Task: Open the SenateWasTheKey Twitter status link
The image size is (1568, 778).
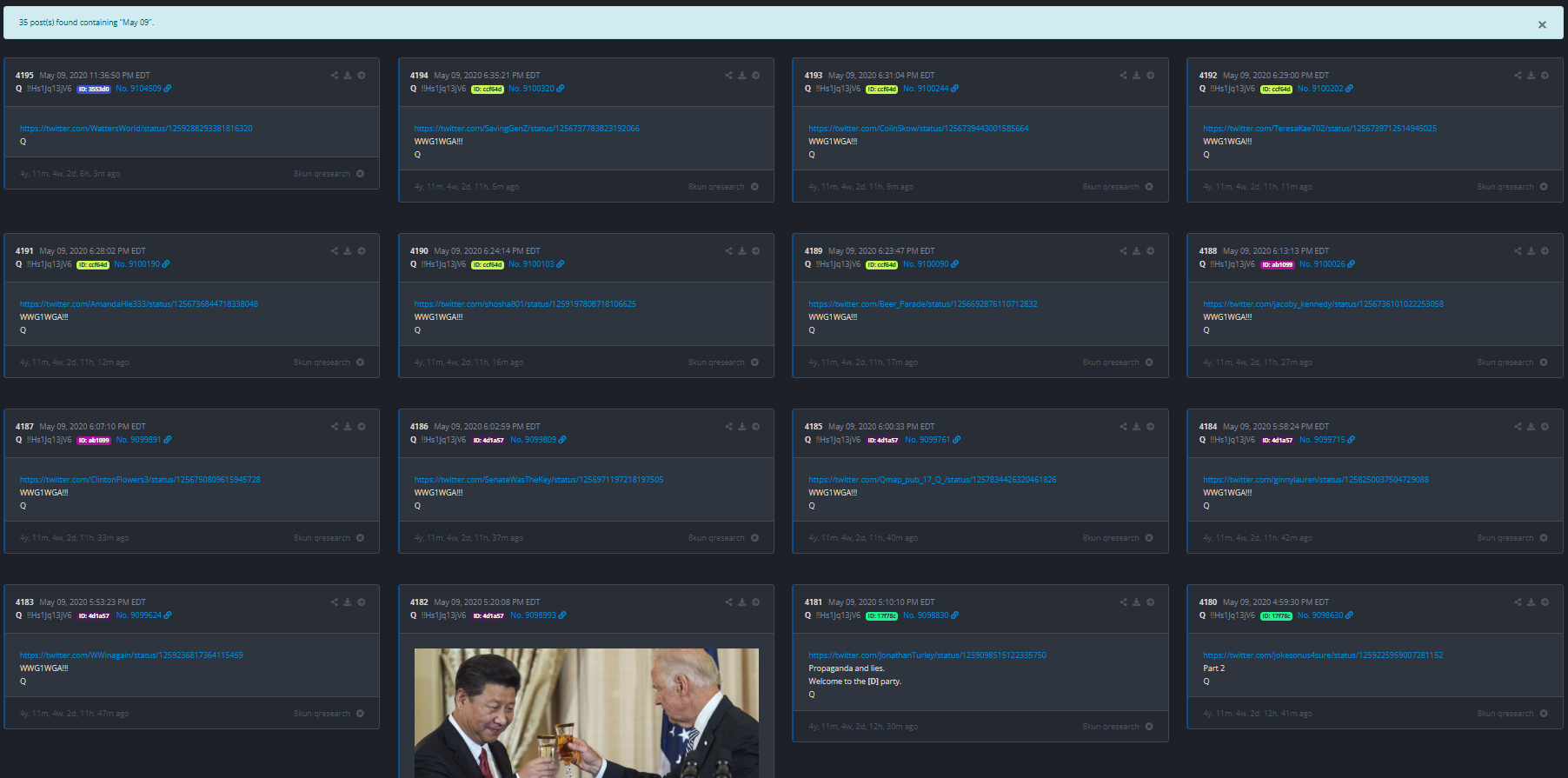Action: point(539,480)
